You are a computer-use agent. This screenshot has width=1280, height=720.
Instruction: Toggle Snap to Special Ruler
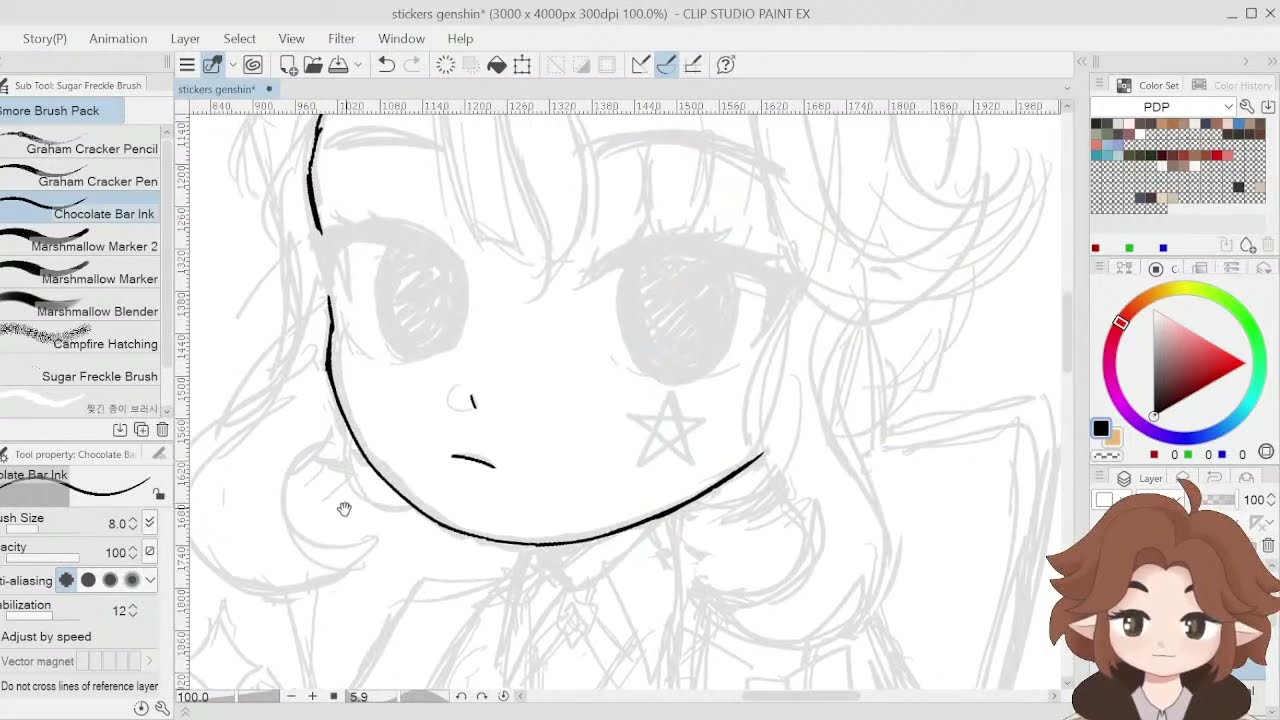pos(666,65)
